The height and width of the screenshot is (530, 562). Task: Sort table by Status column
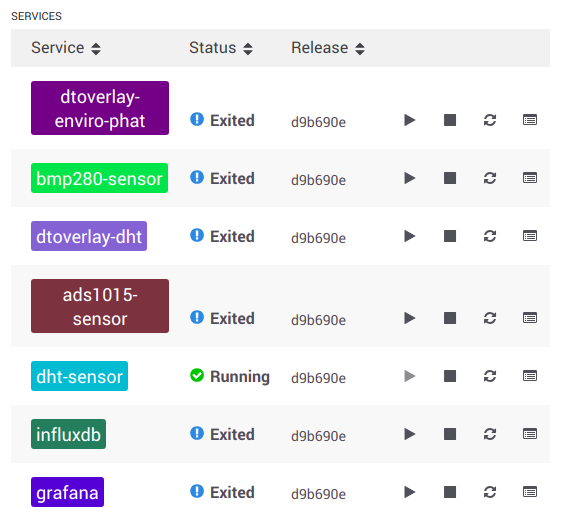point(221,48)
